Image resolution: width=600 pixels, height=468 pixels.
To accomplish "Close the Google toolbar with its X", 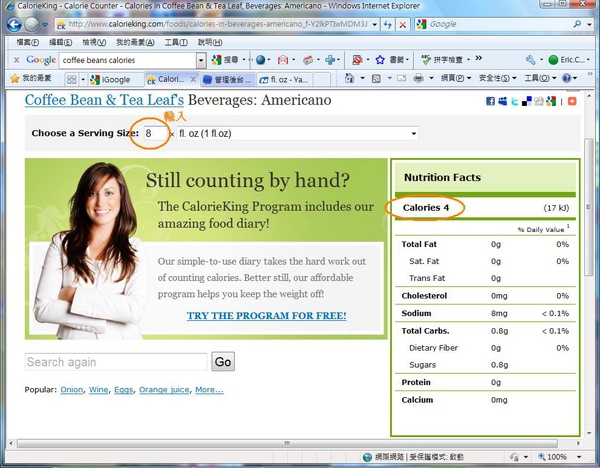I will pos(16,60).
